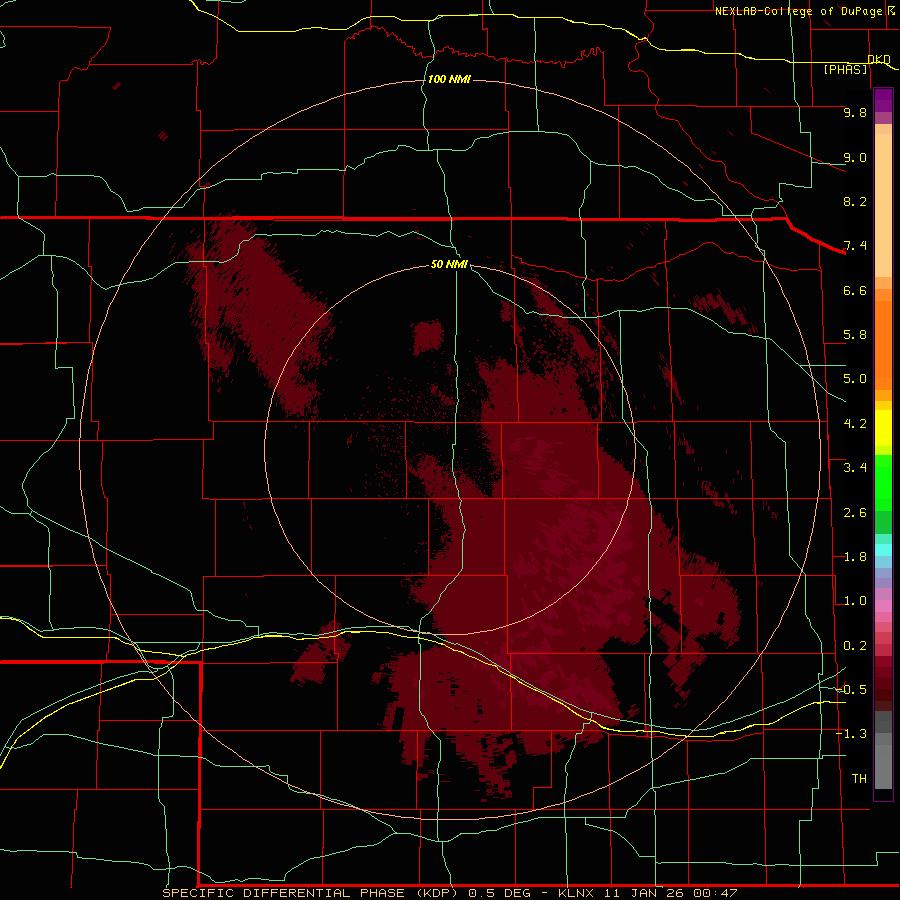This screenshot has width=900, height=900.
Task: Select the 1.0 value on the color scale
Action: click(x=855, y=601)
